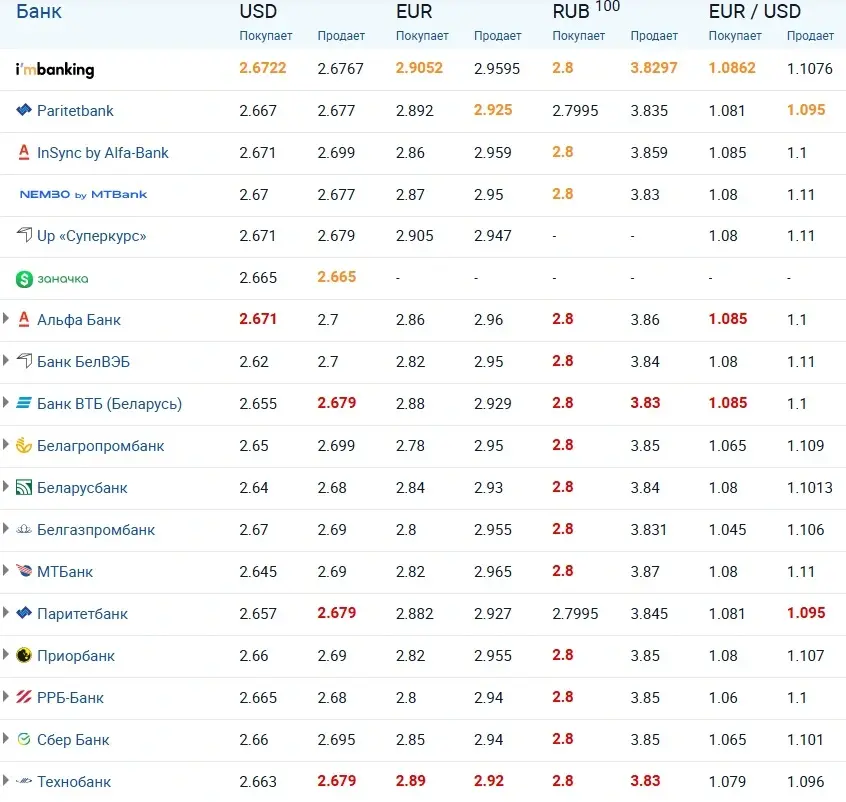Expand the Беларусбанк row

(5, 486)
